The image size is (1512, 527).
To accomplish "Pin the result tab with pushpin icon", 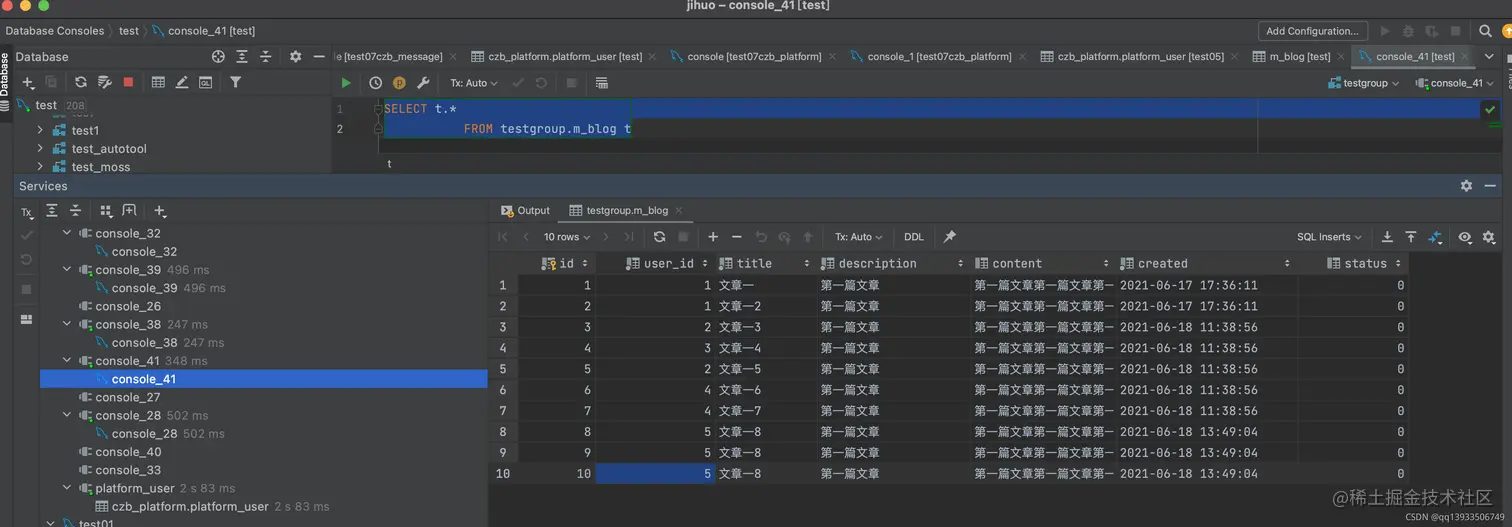I will [x=950, y=237].
